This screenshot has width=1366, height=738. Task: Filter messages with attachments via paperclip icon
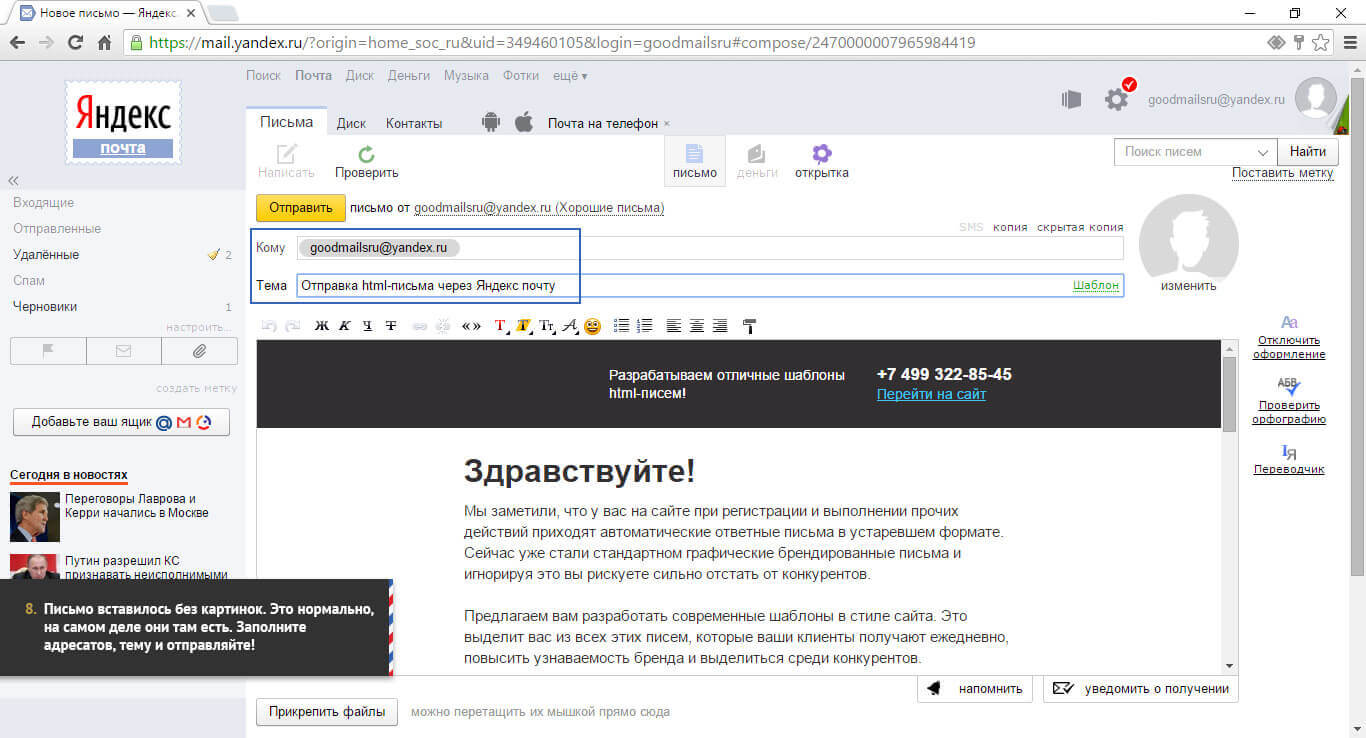[199, 351]
